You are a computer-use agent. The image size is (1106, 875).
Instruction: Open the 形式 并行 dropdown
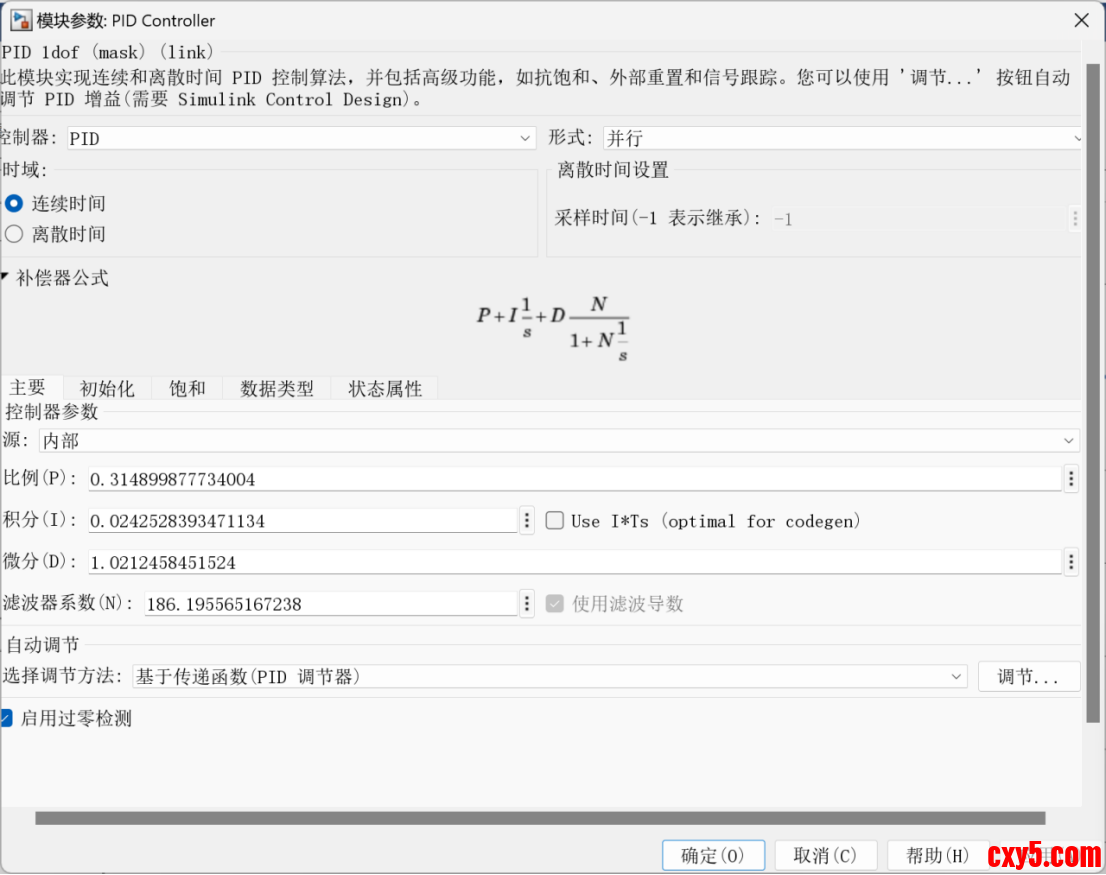point(842,138)
